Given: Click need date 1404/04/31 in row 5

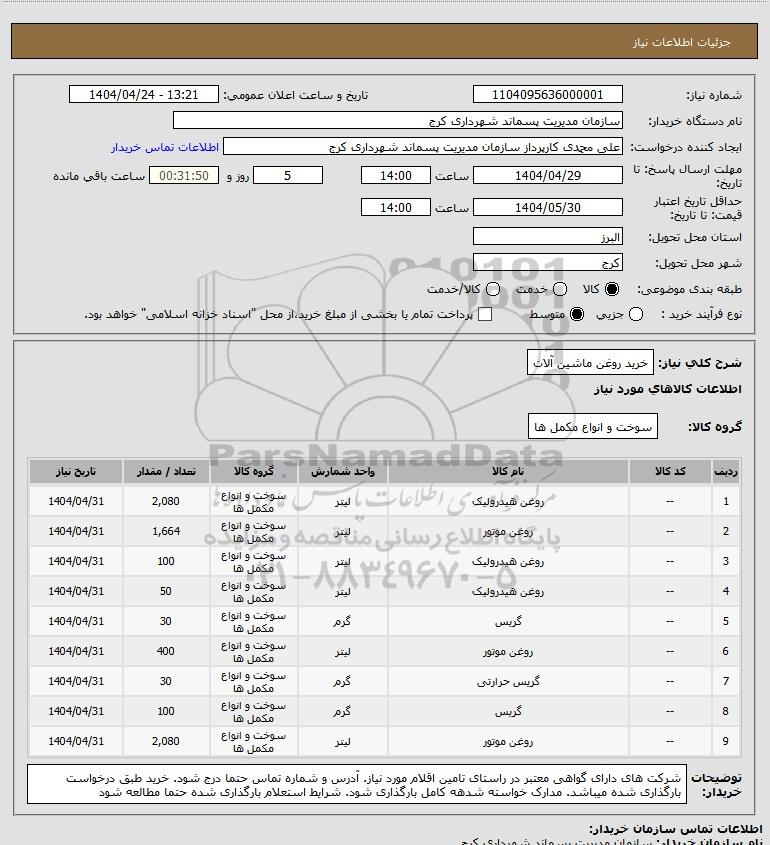Looking at the screenshot, I should point(76,621).
